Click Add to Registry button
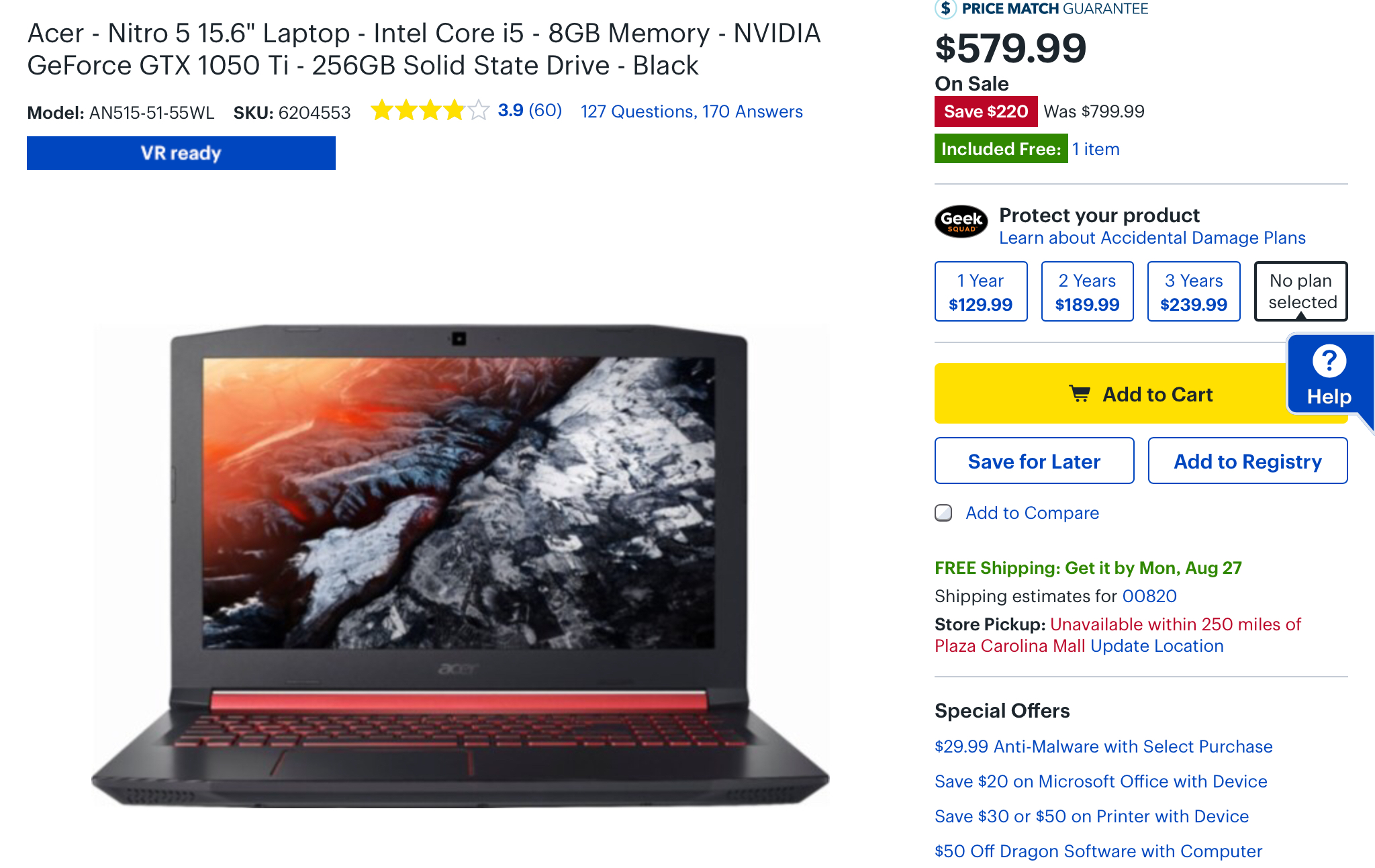This screenshot has height=868, width=1375. pyautogui.click(x=1247, y=461)
